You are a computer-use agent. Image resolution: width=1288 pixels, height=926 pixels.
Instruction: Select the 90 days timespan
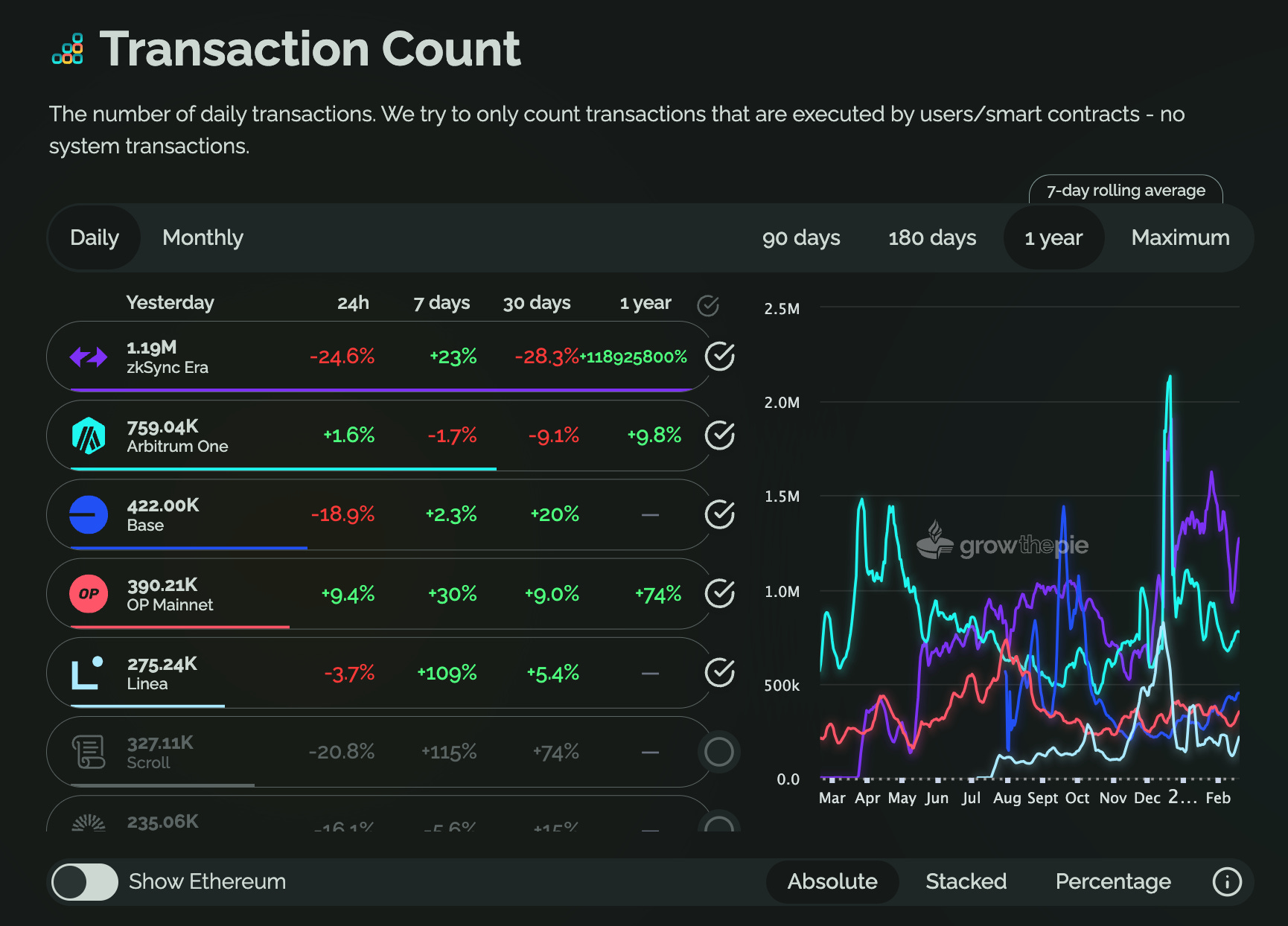pos(801,237)
